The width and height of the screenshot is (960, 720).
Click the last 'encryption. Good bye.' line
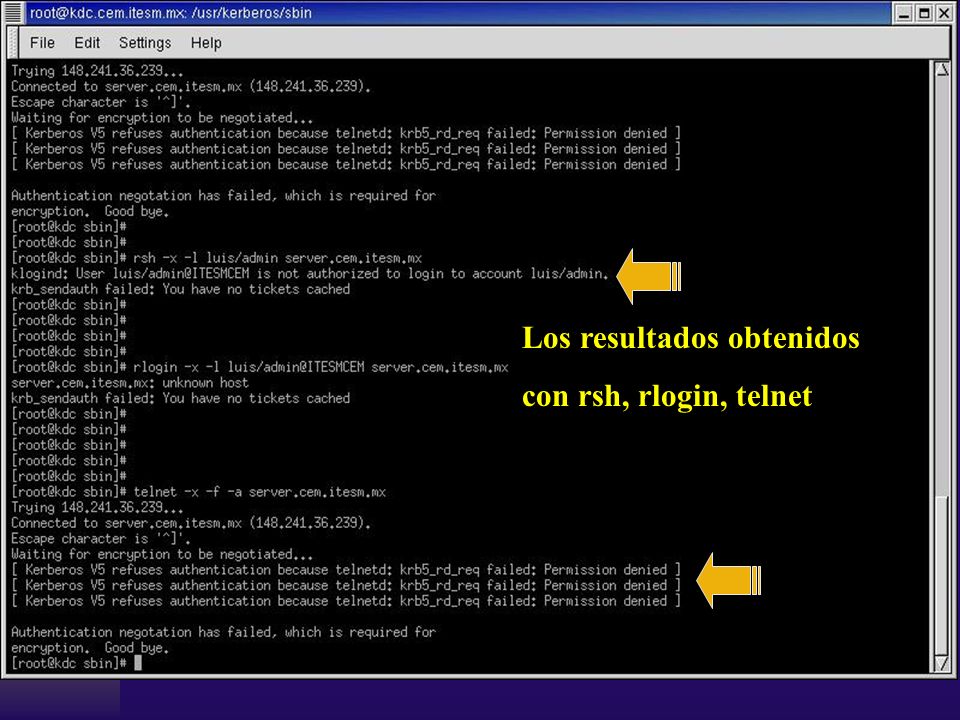pyautogui.click(x=90, y=648)
